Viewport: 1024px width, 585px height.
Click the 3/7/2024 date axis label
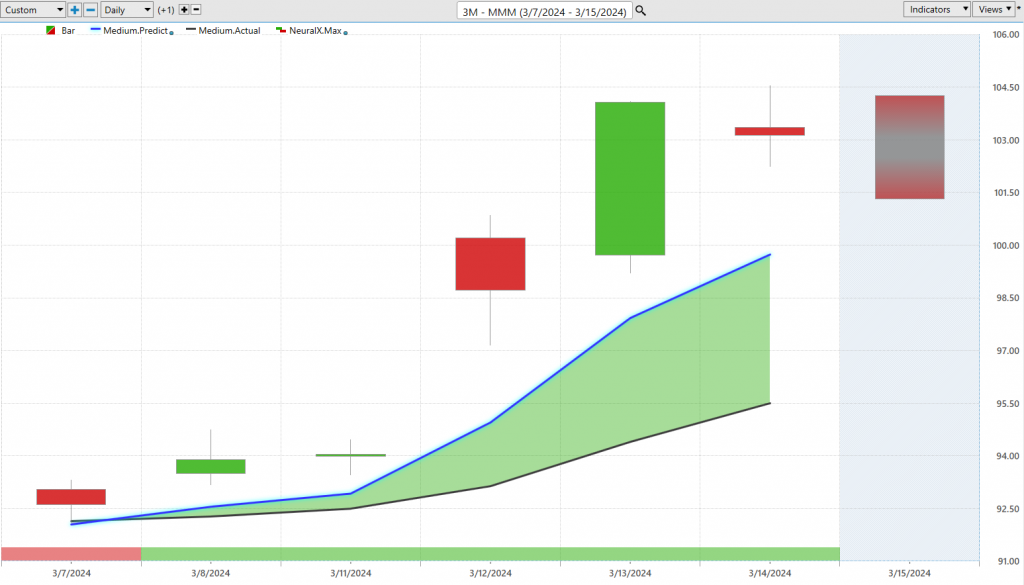[x=72, y=573]
